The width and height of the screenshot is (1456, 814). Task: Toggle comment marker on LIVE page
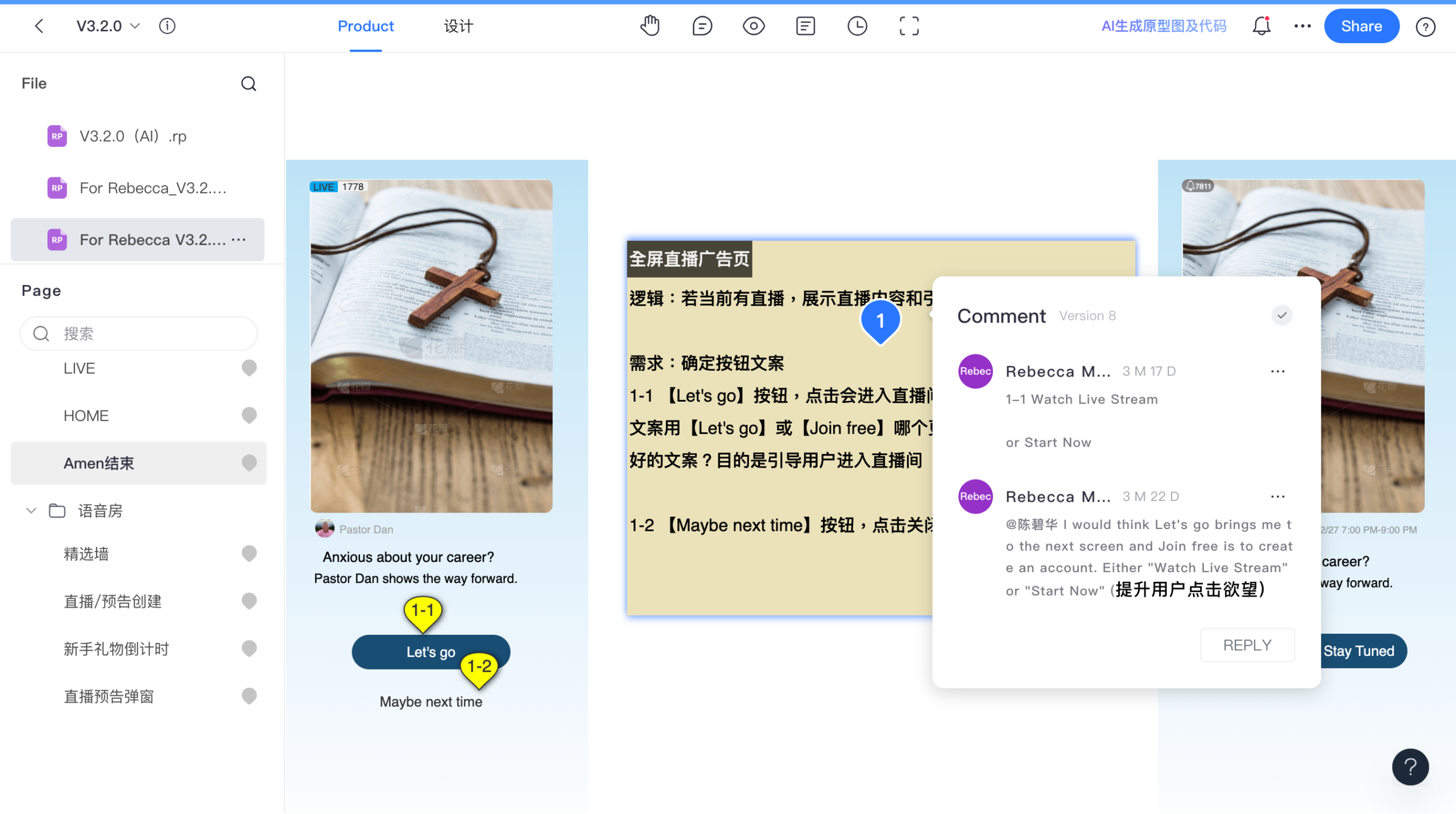(249, 368)
